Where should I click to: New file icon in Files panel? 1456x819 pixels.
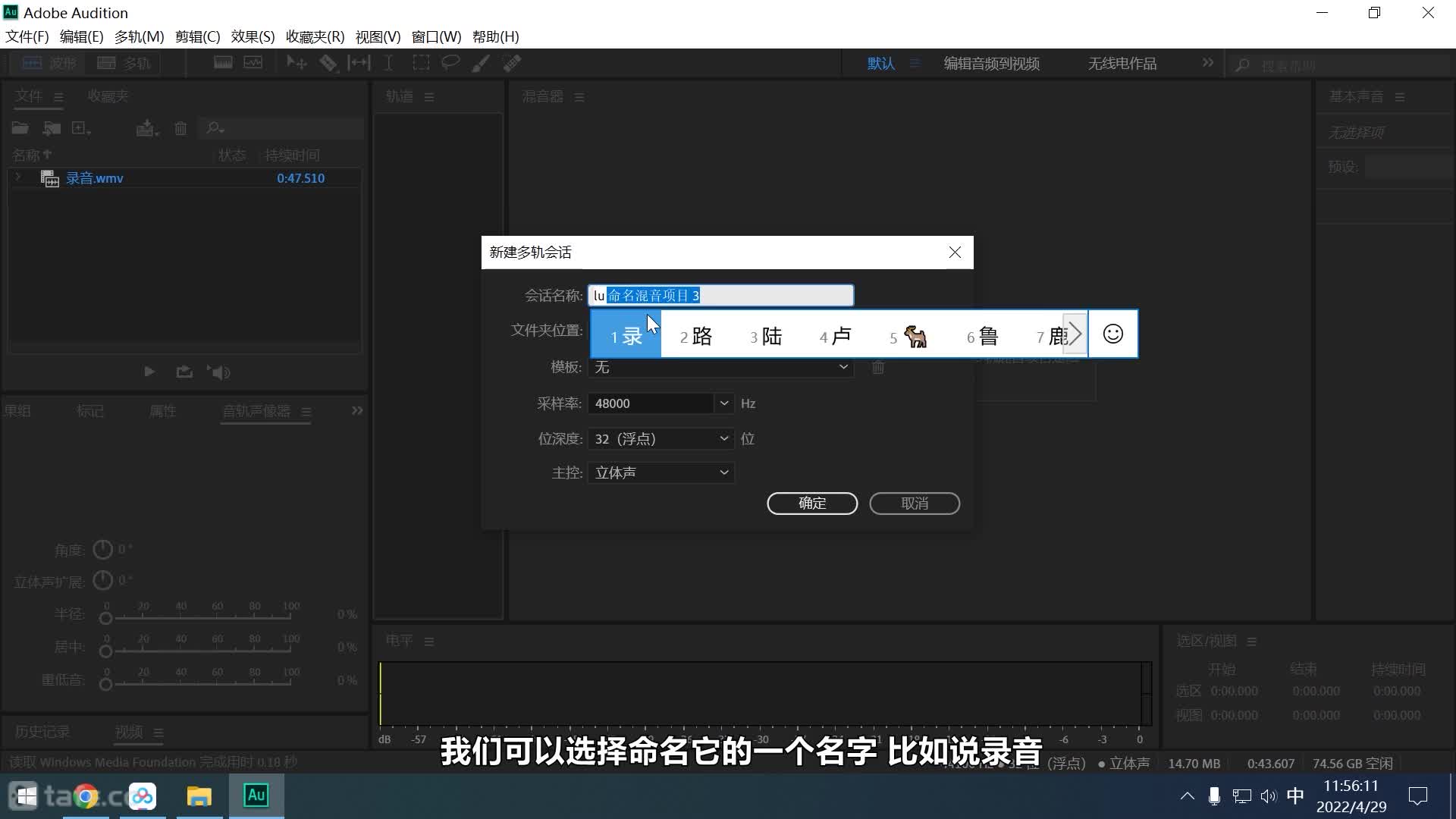click(81, 128)
